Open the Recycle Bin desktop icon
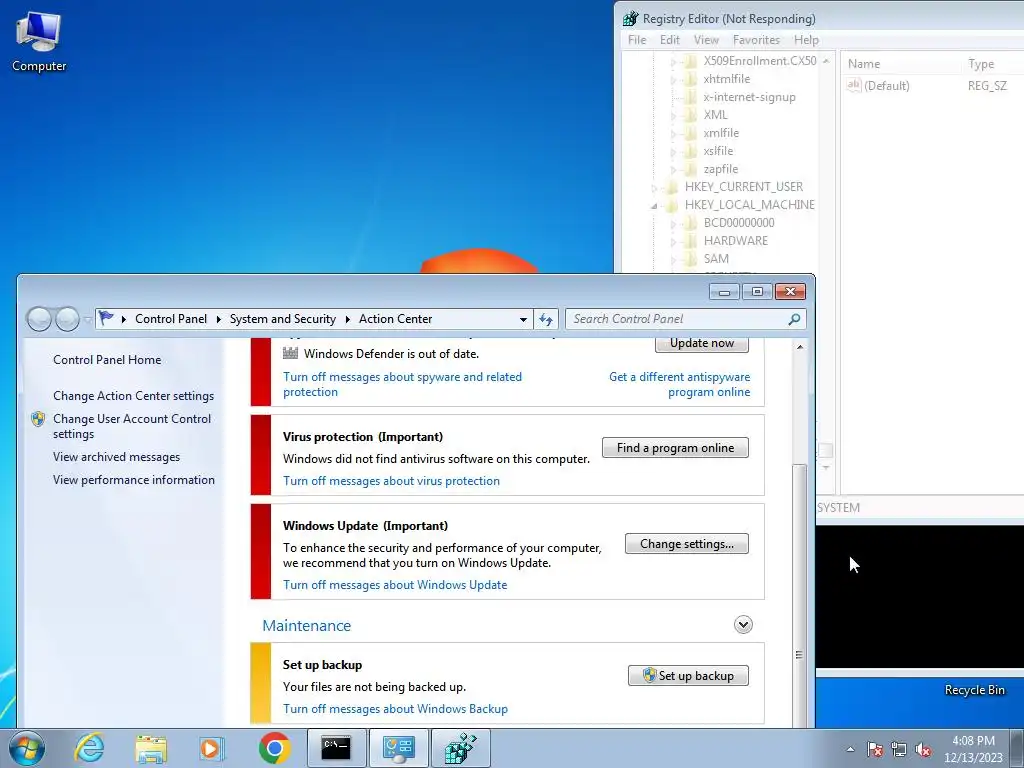Viewport: 1024px width, 768px height. coord(974,690)
